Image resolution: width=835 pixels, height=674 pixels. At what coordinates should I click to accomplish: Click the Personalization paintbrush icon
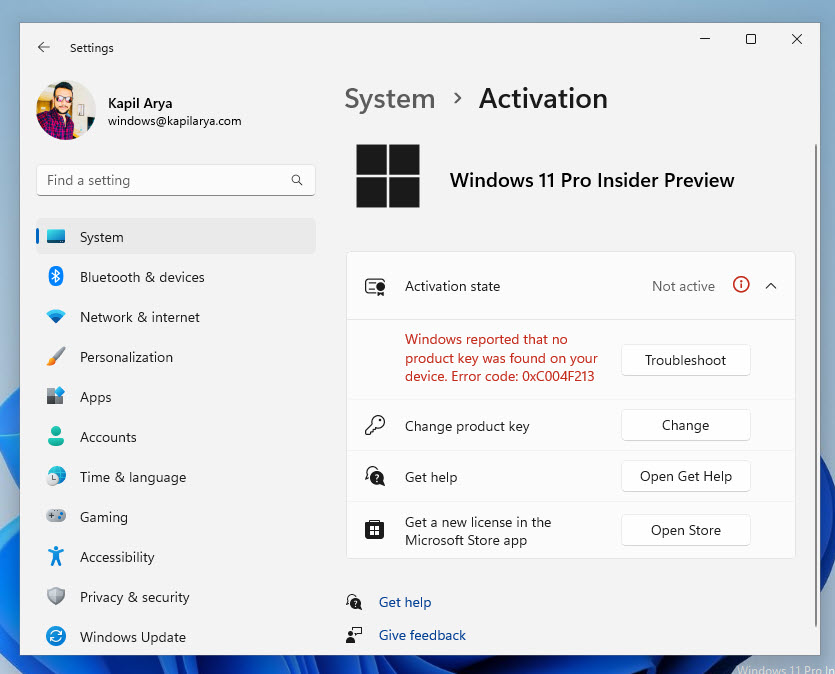(x=57, y=357)
